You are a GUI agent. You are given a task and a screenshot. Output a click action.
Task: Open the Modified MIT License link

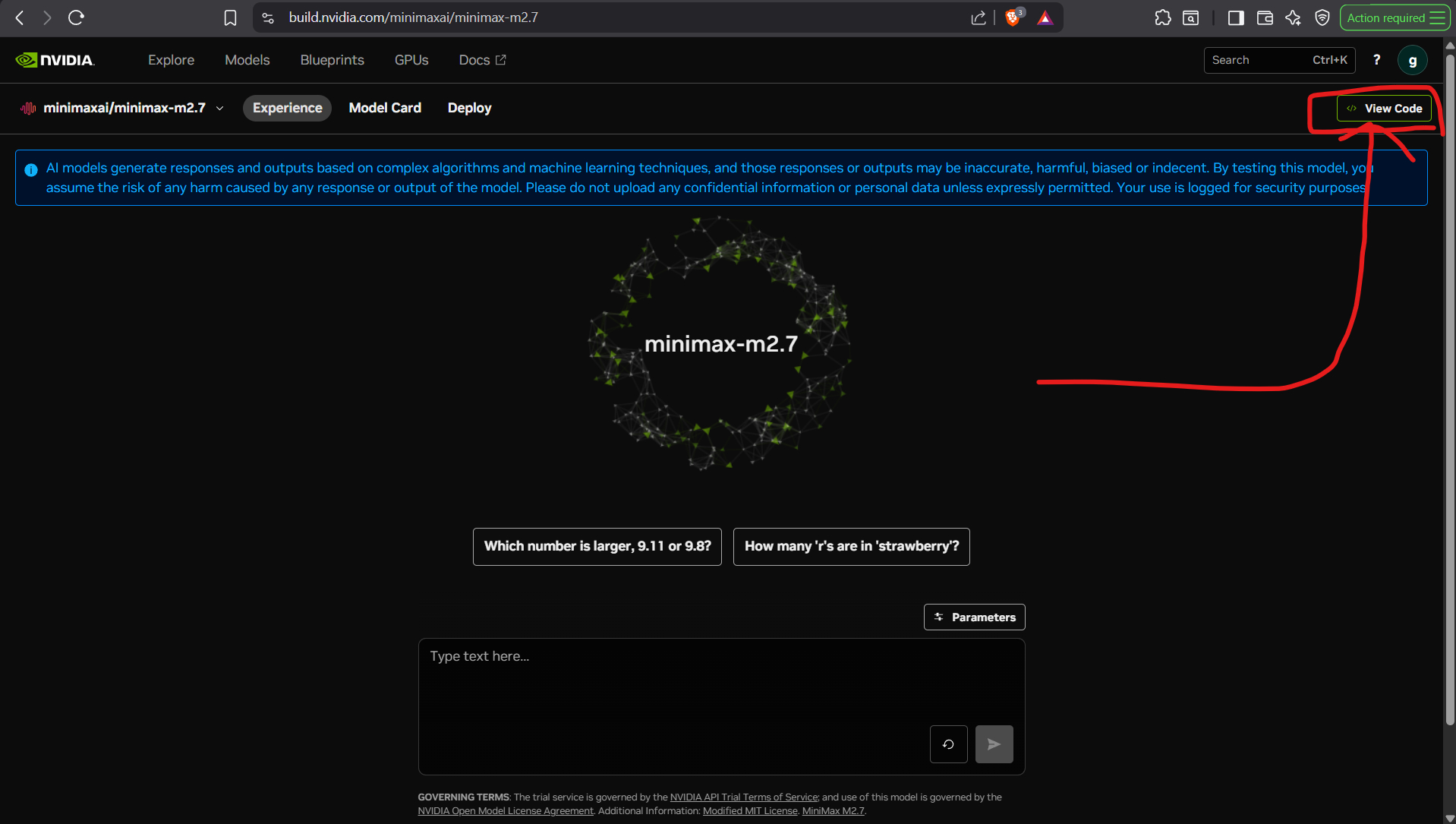tap(750, 810)
